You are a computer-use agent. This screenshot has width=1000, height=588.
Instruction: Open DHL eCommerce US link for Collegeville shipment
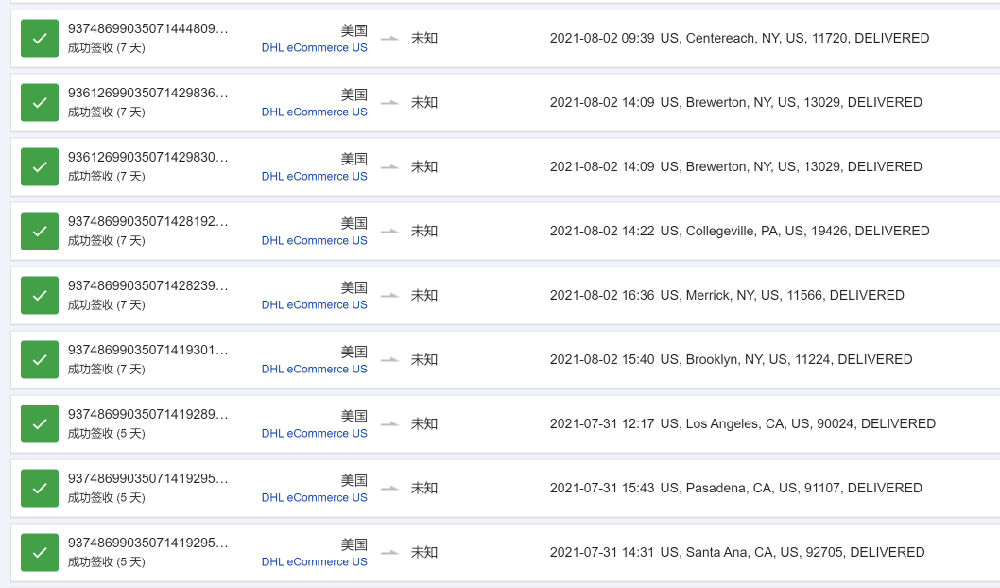click(314, 240)
